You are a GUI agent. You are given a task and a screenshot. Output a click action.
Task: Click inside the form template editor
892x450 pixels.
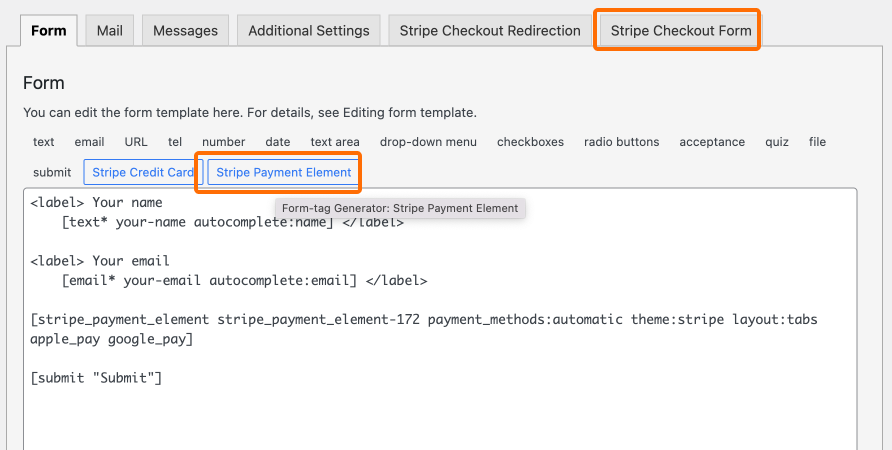click(440, 319)
